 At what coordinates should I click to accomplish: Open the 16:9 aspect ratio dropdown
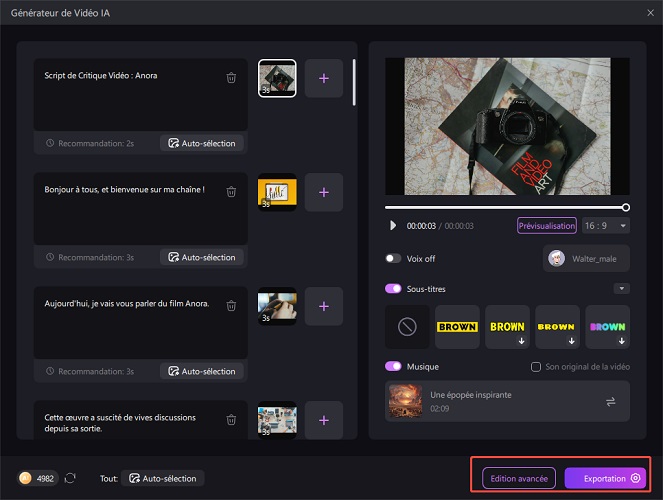click(x=605, y=226)
